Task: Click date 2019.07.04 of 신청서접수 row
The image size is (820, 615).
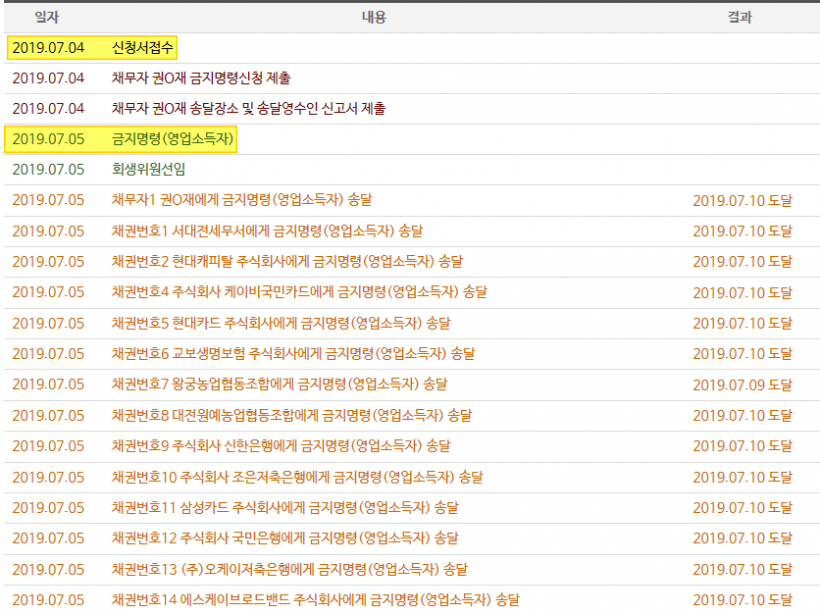Action: pos(48,48)
